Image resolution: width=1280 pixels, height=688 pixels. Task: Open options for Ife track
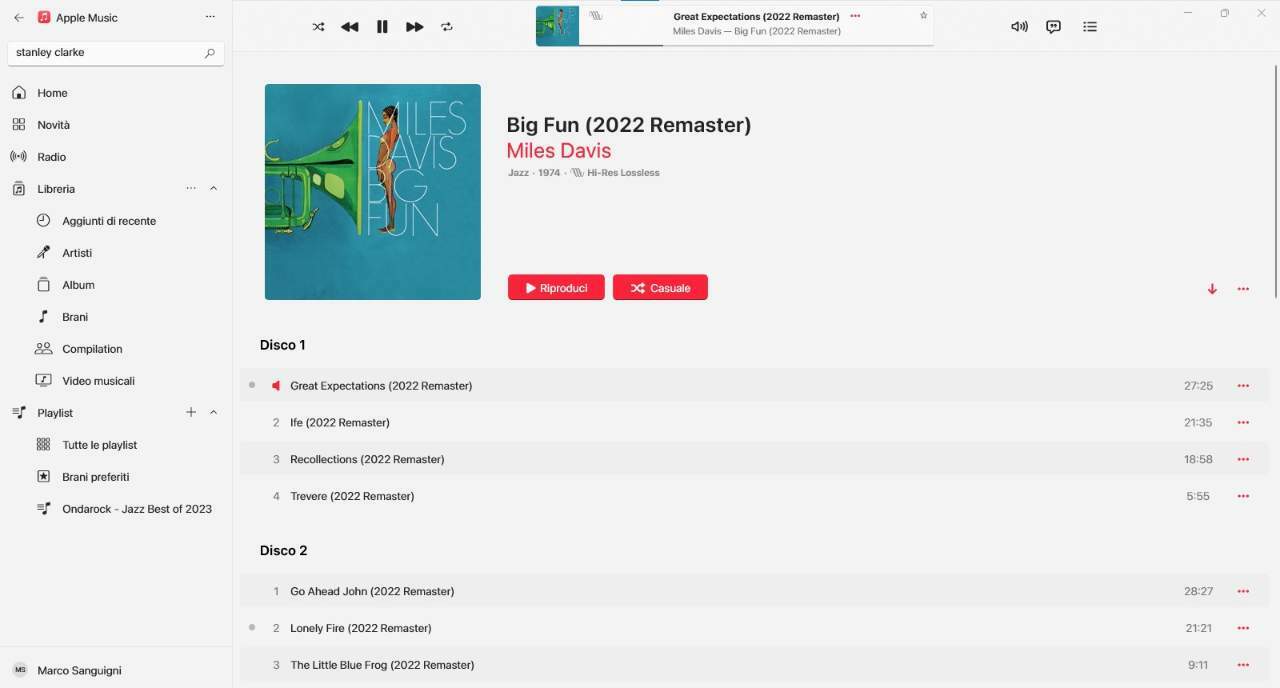(1243, 423)
